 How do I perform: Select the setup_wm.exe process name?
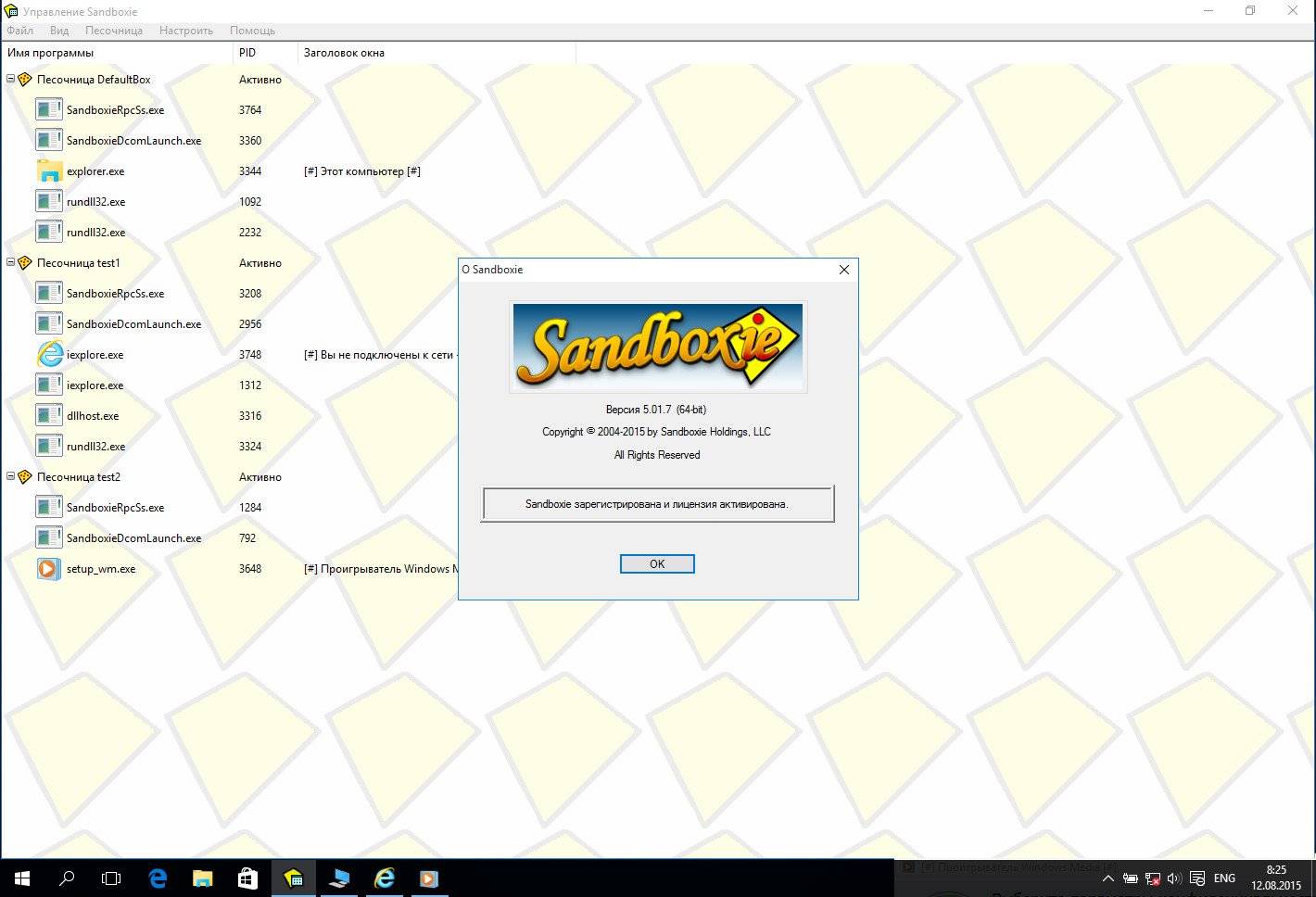tap(101, 569)
